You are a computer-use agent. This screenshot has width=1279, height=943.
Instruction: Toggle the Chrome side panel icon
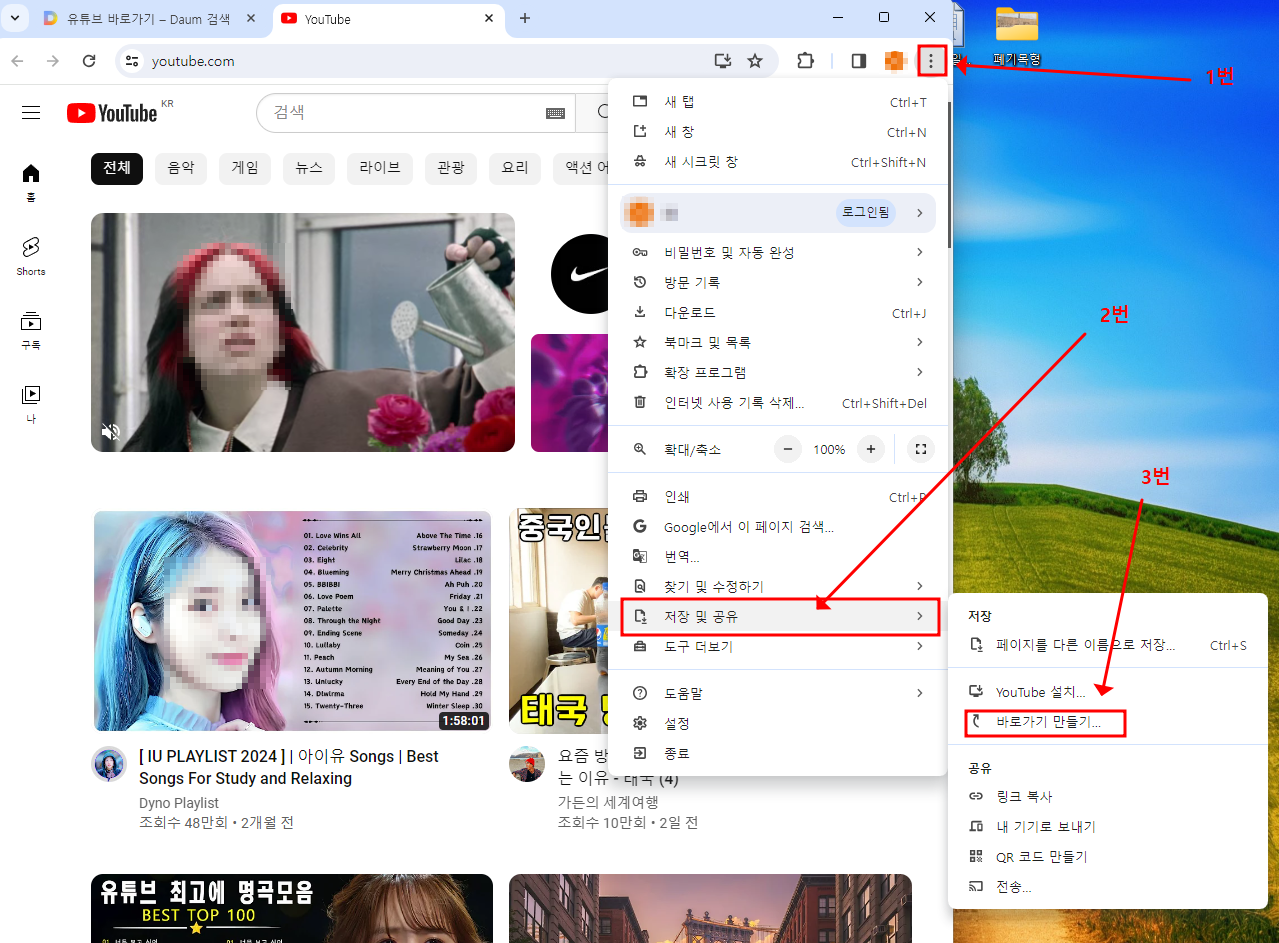858,61
